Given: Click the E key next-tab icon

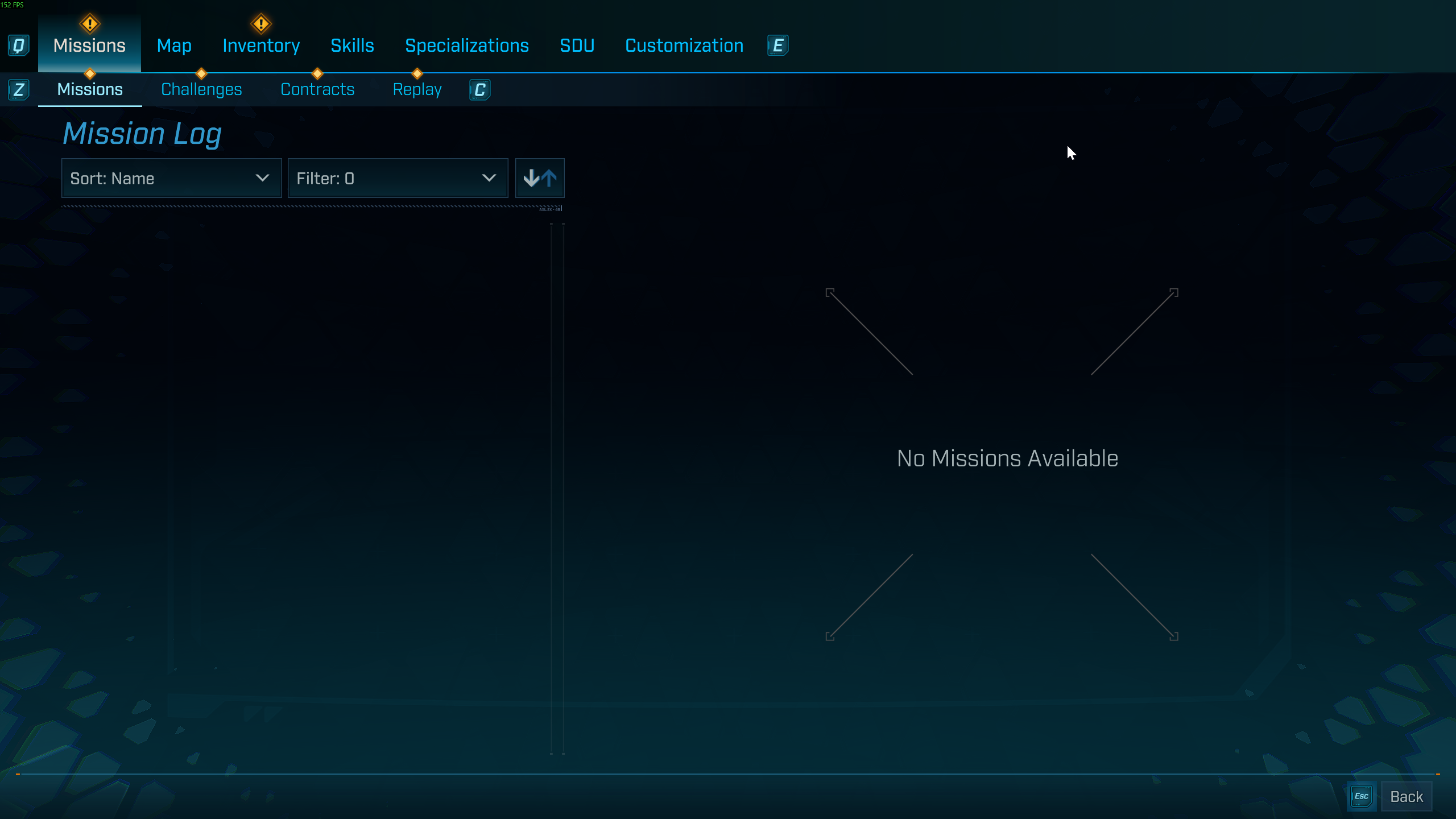Looking at the screenshot, I should 777,45.
